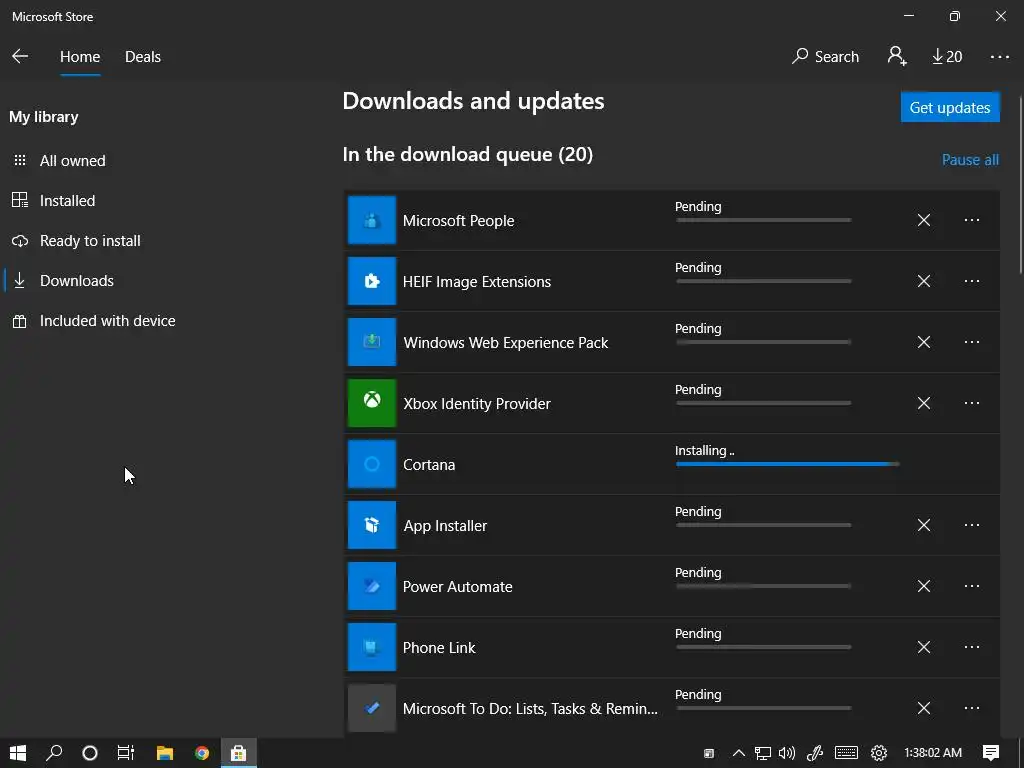The height and width of the screenshot is (768, 1024).
Task: Open more options for Xbox Identity Provider
Action: tap(972, 403)
